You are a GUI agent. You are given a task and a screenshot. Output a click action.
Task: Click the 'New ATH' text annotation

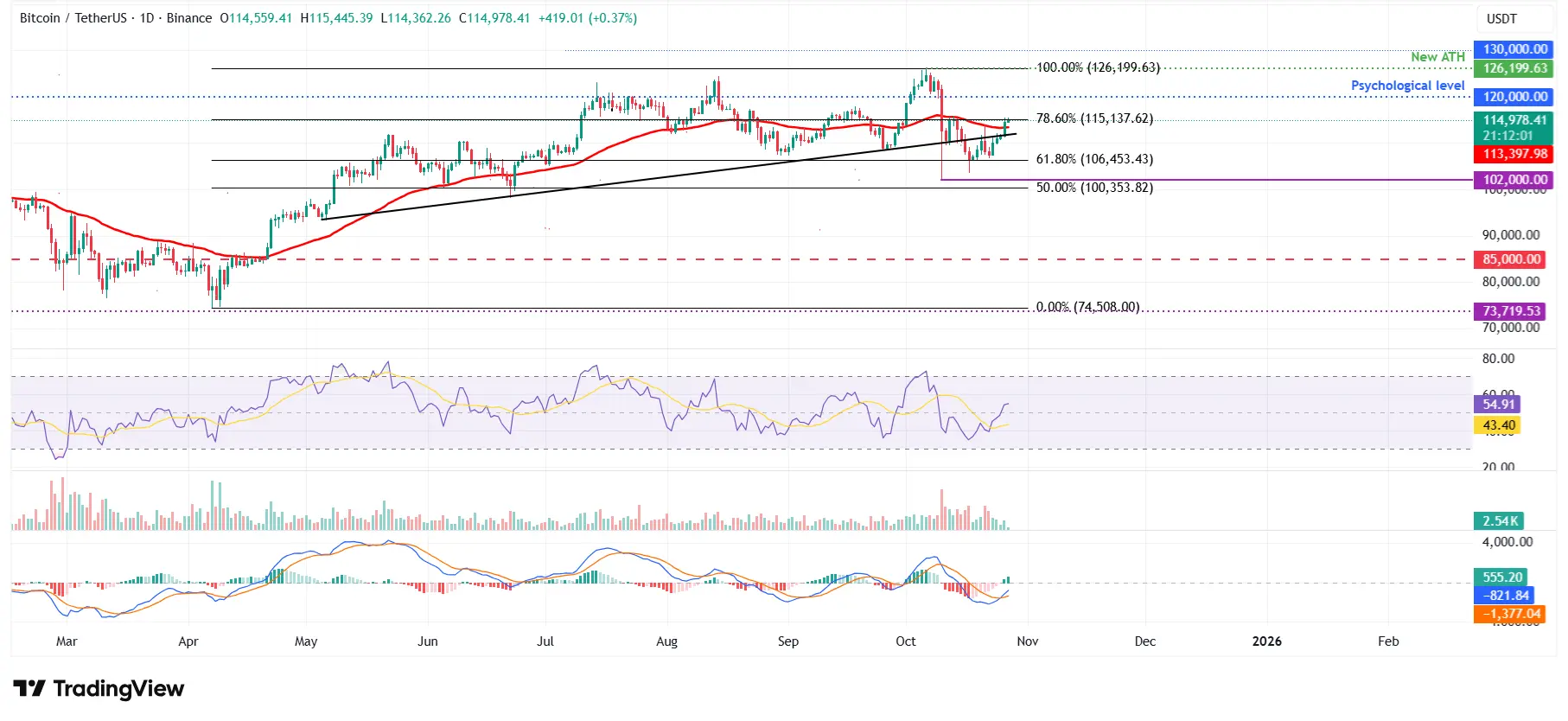click(1437, 57)
